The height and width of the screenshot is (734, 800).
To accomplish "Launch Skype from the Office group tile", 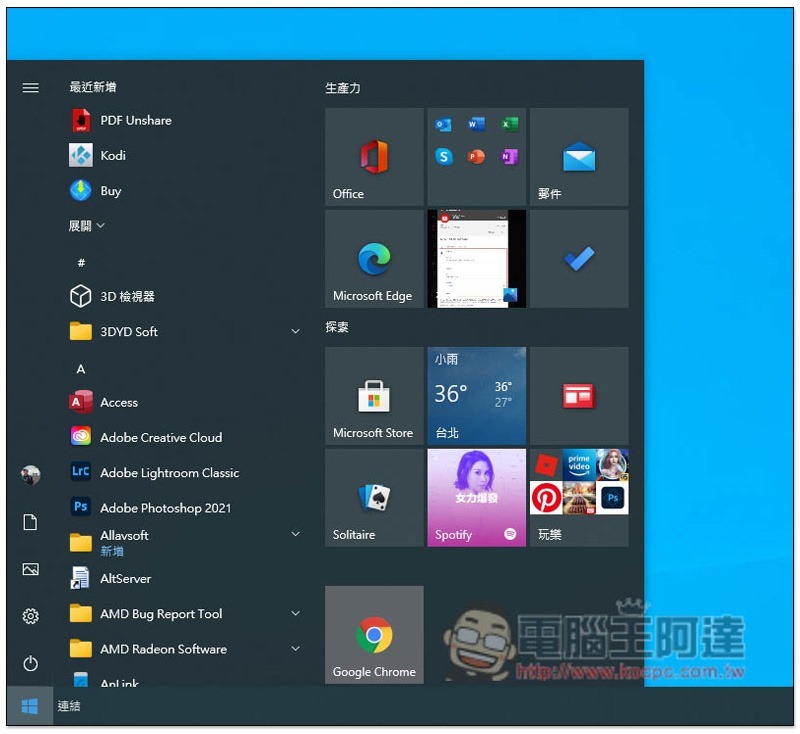I will [x=443, y=157].
